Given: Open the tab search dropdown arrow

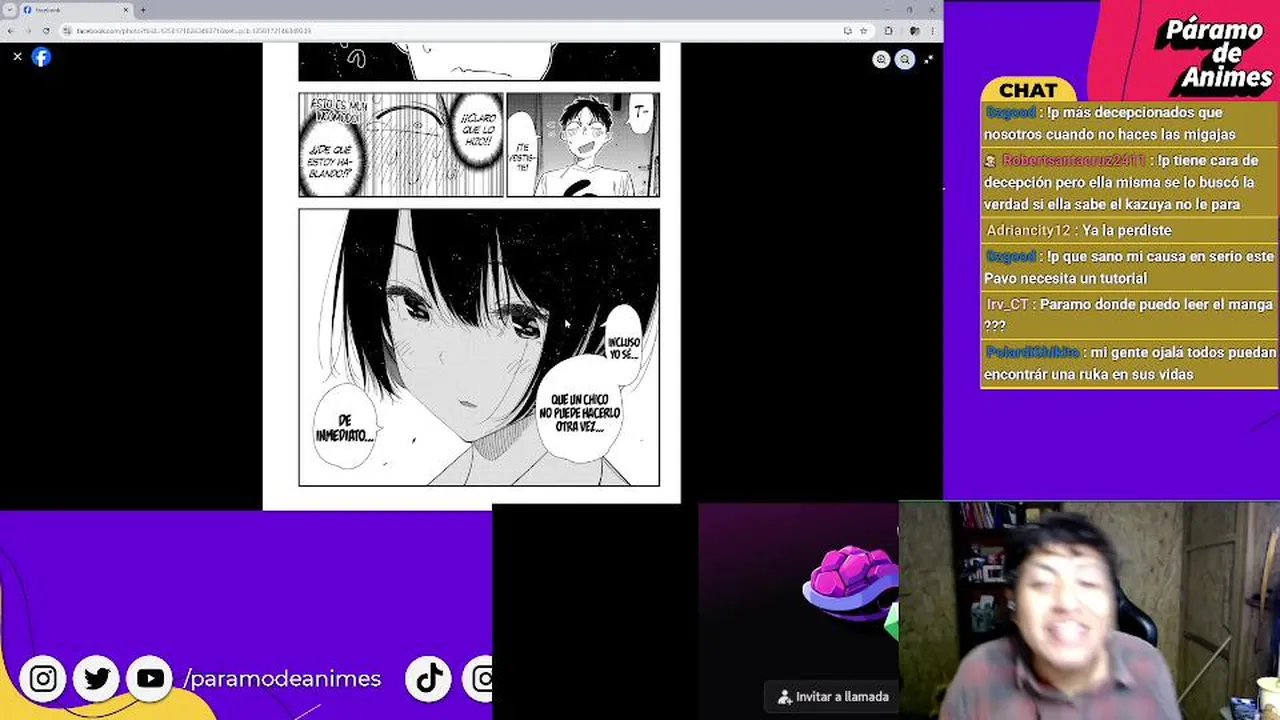Looking at the screenshot, I should click(x=9, y=10).
